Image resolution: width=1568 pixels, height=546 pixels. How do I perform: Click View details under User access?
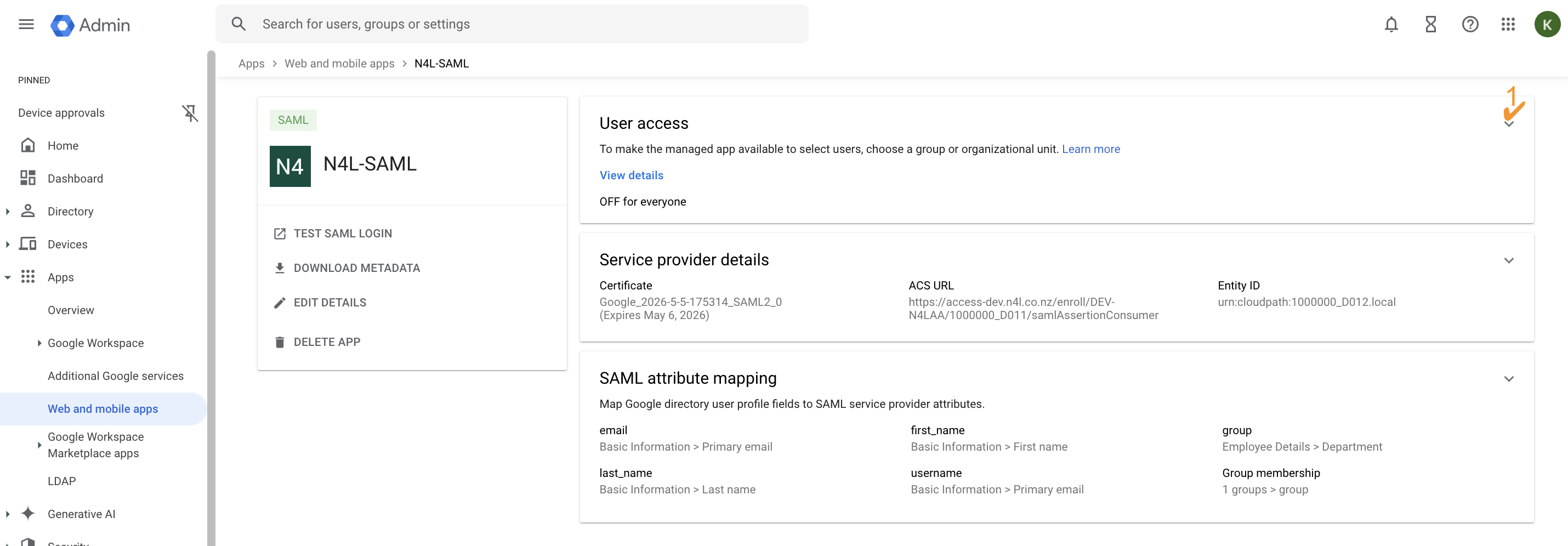click(631, 175)
